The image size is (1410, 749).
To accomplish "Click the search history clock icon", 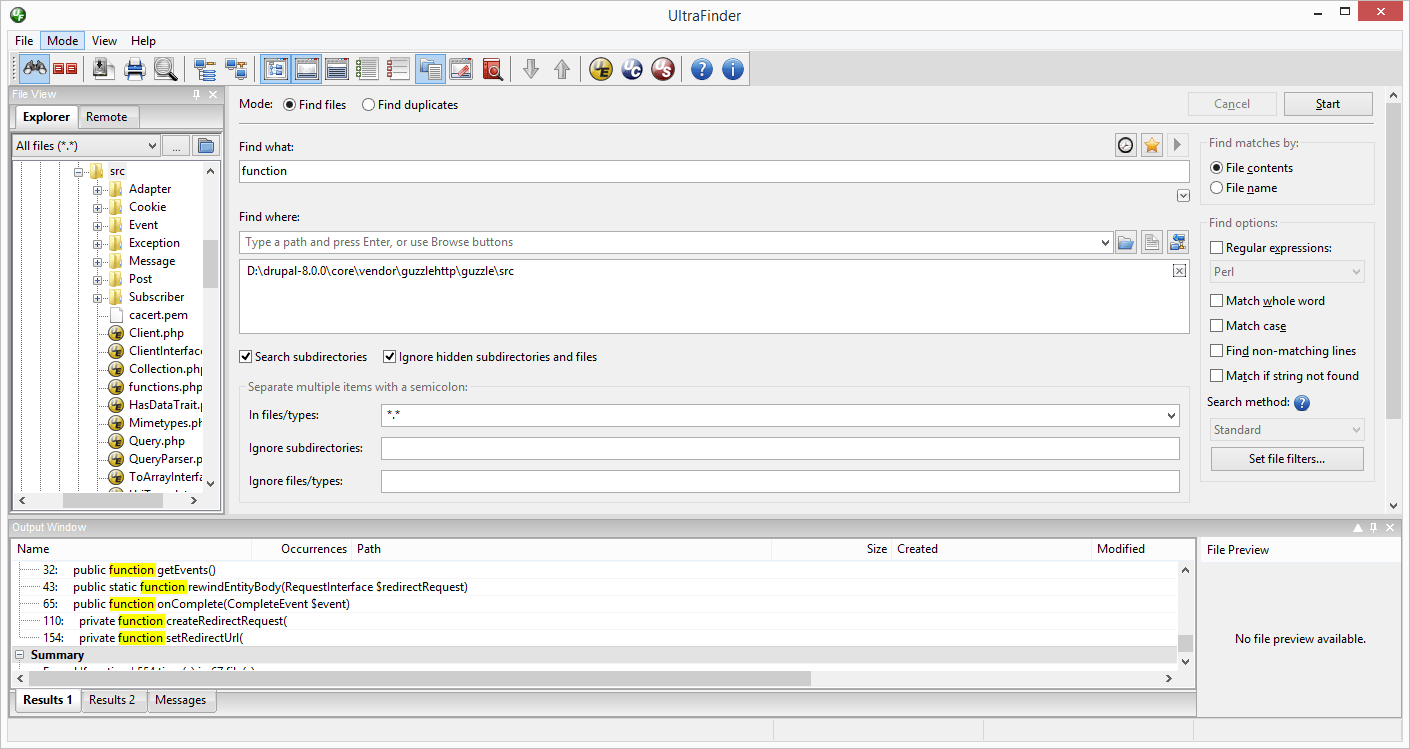I will (x=1126, y=146).
